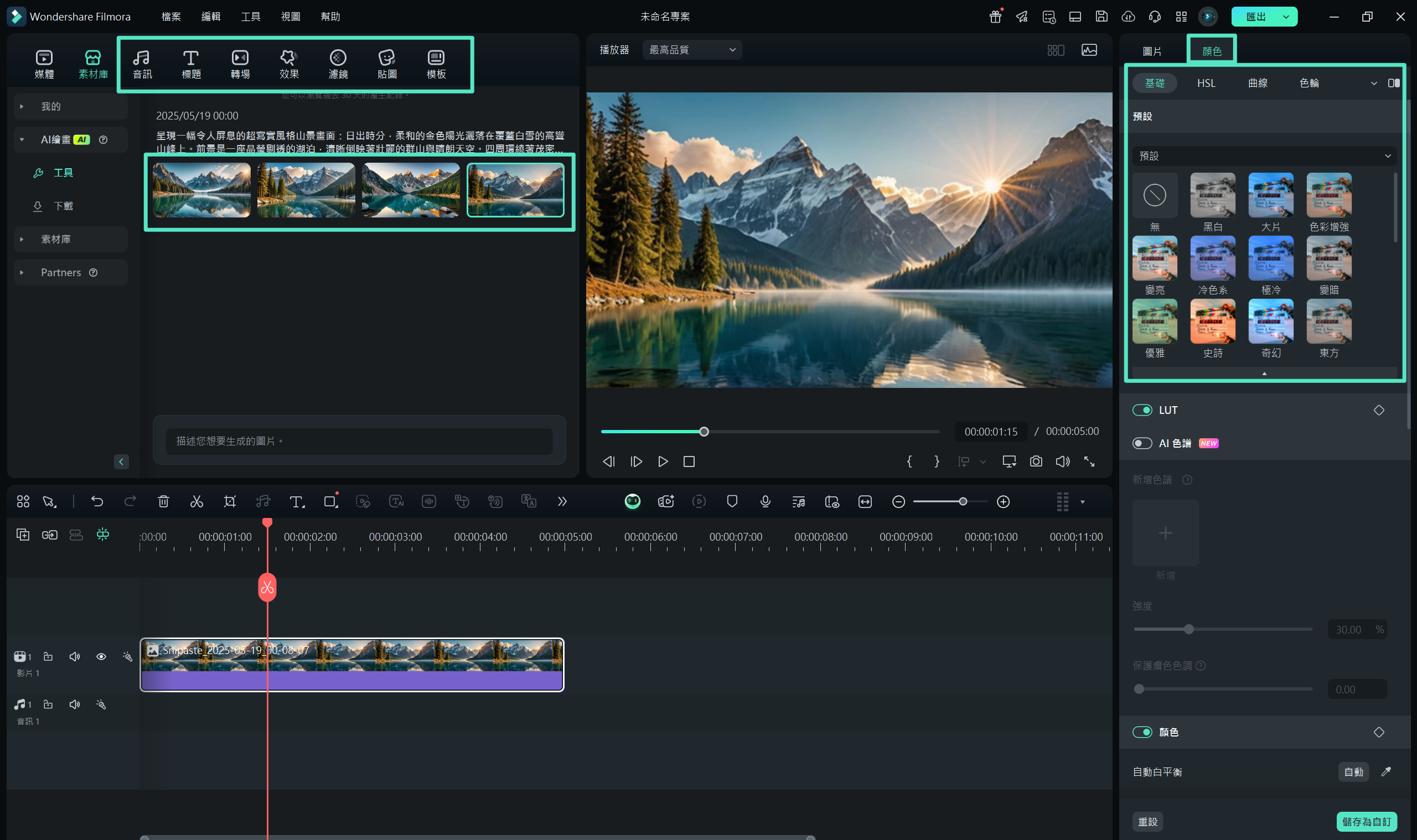Add a marker with the shield icon

(732, 501)
